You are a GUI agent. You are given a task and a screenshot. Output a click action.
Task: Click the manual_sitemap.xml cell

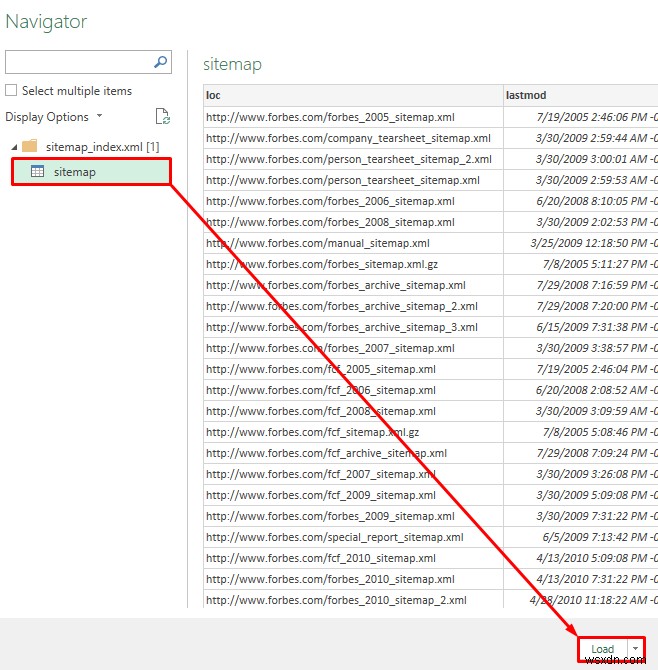coord(353,243)
